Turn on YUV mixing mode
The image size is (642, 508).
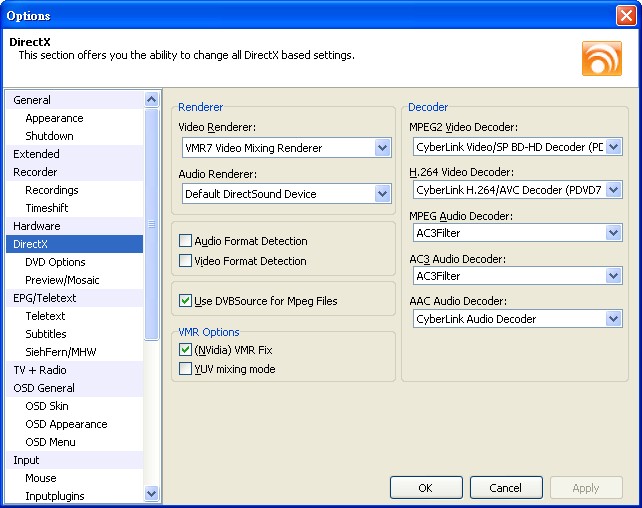(185, 369)
